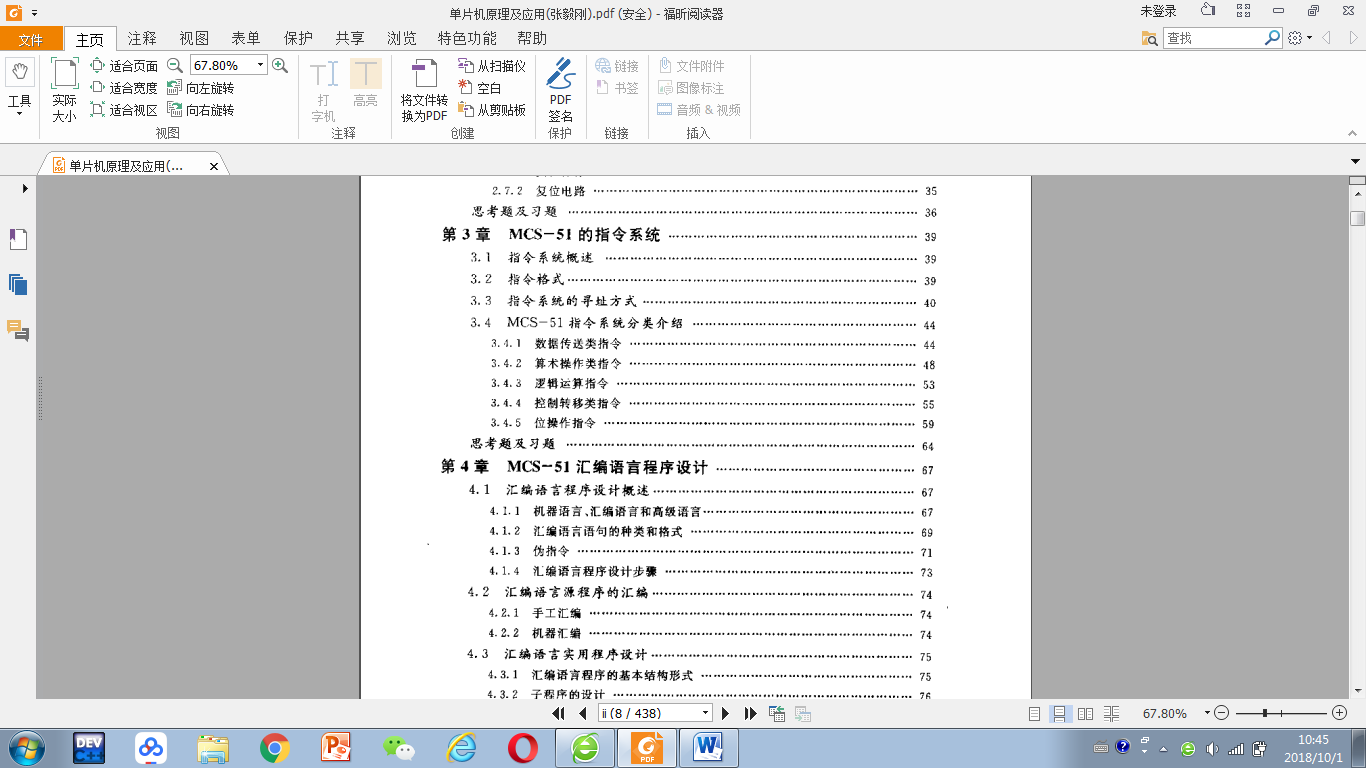Open the 文件 menu
The height and width of the screenshot is (768, 1366).
click(x=31, y=40)
